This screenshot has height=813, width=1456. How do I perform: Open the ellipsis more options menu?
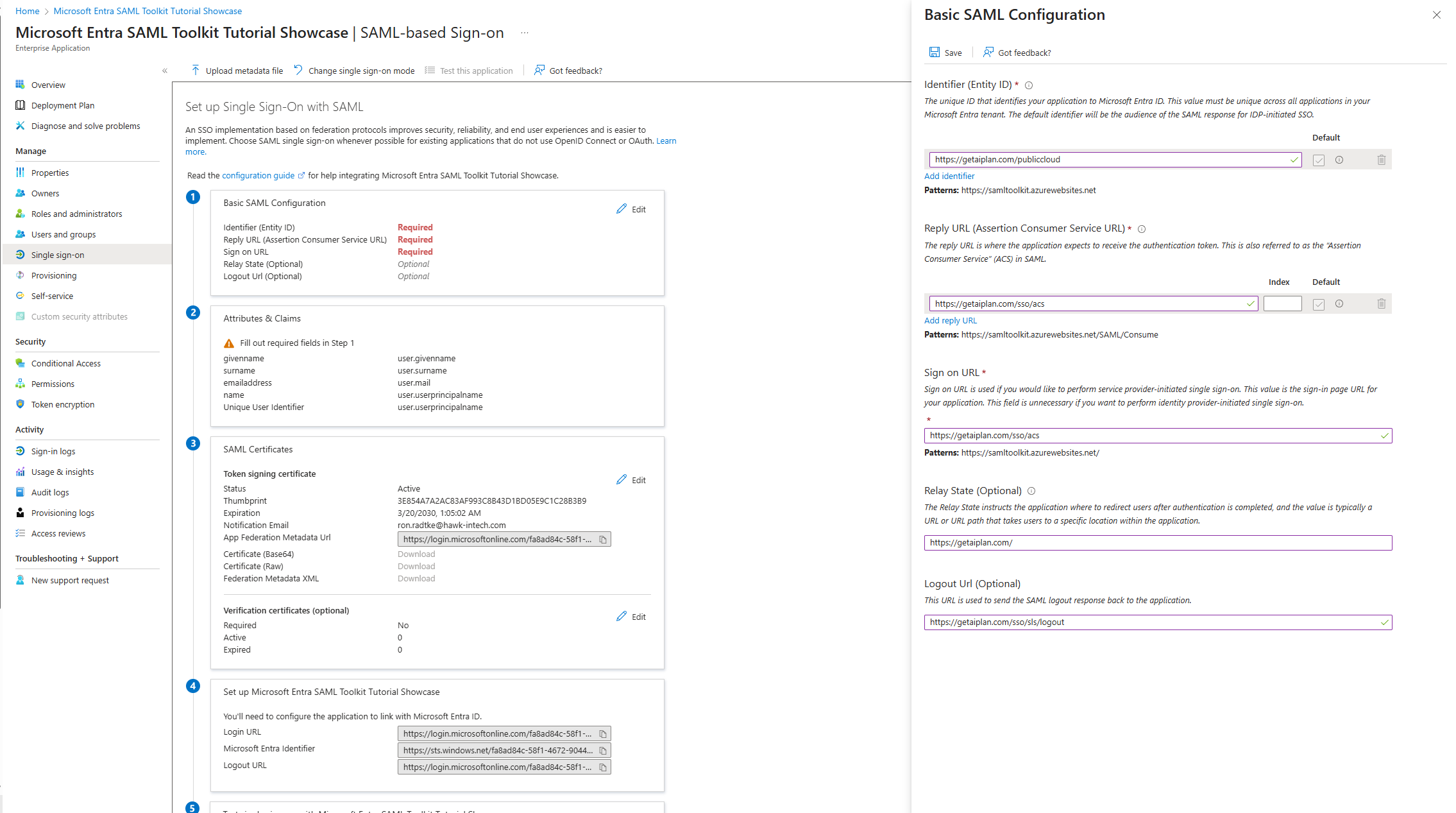click(x=525, y=33)
